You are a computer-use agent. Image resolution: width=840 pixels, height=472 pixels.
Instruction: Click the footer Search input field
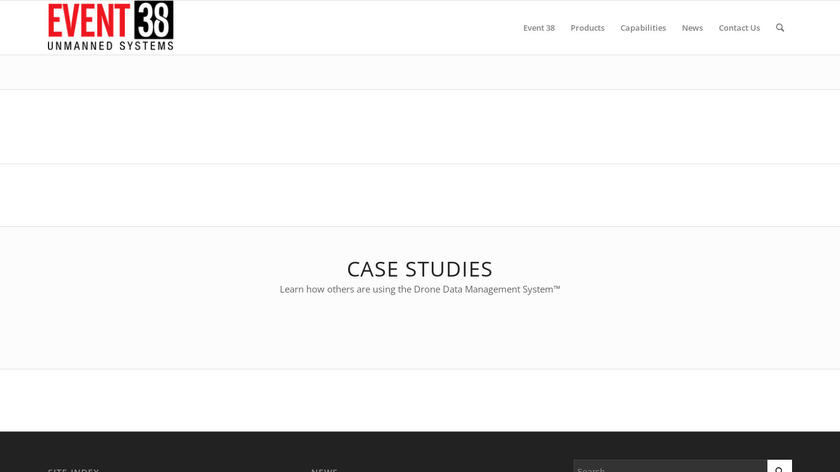670,466
